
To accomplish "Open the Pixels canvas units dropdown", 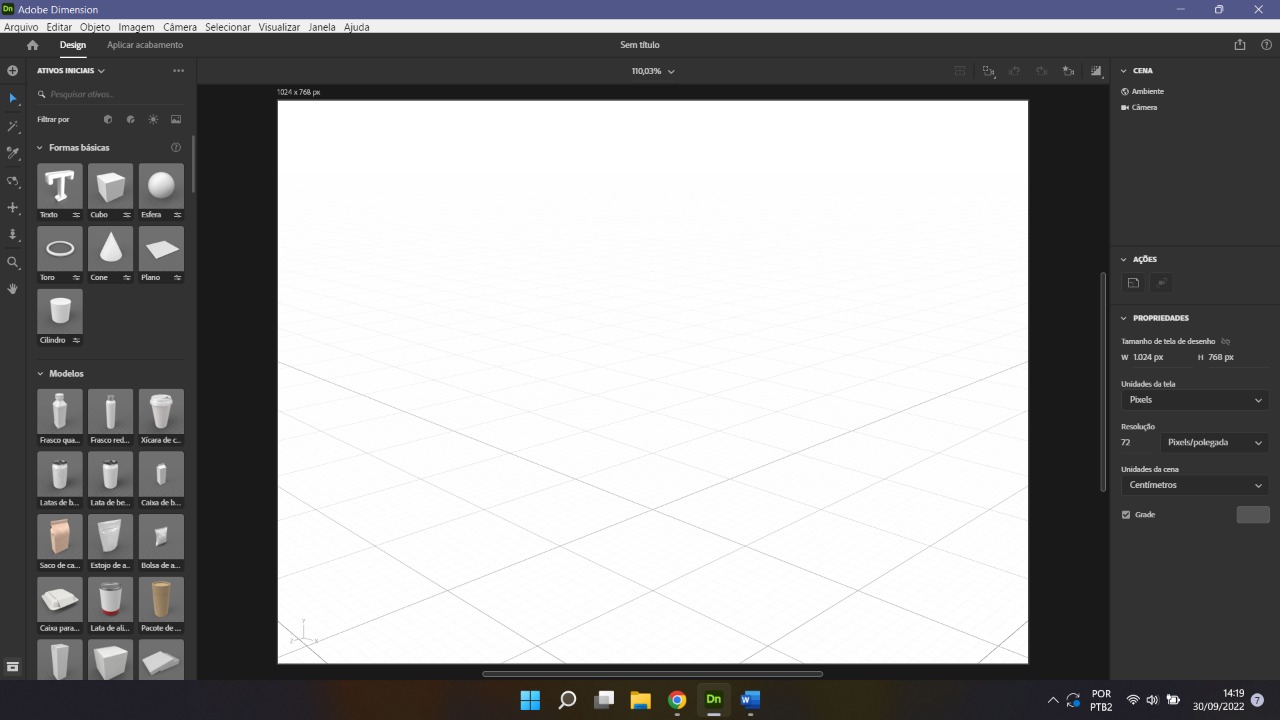I will (x=1195, y=400).
